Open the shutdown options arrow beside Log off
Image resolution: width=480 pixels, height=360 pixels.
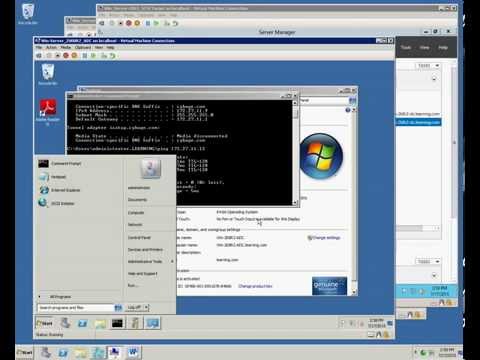point(146,307)
